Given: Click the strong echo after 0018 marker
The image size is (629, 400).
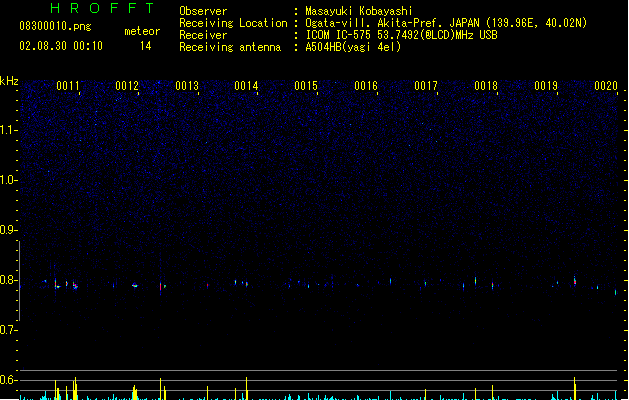Looking at the screenshot, I should click(x=493, y=285).
